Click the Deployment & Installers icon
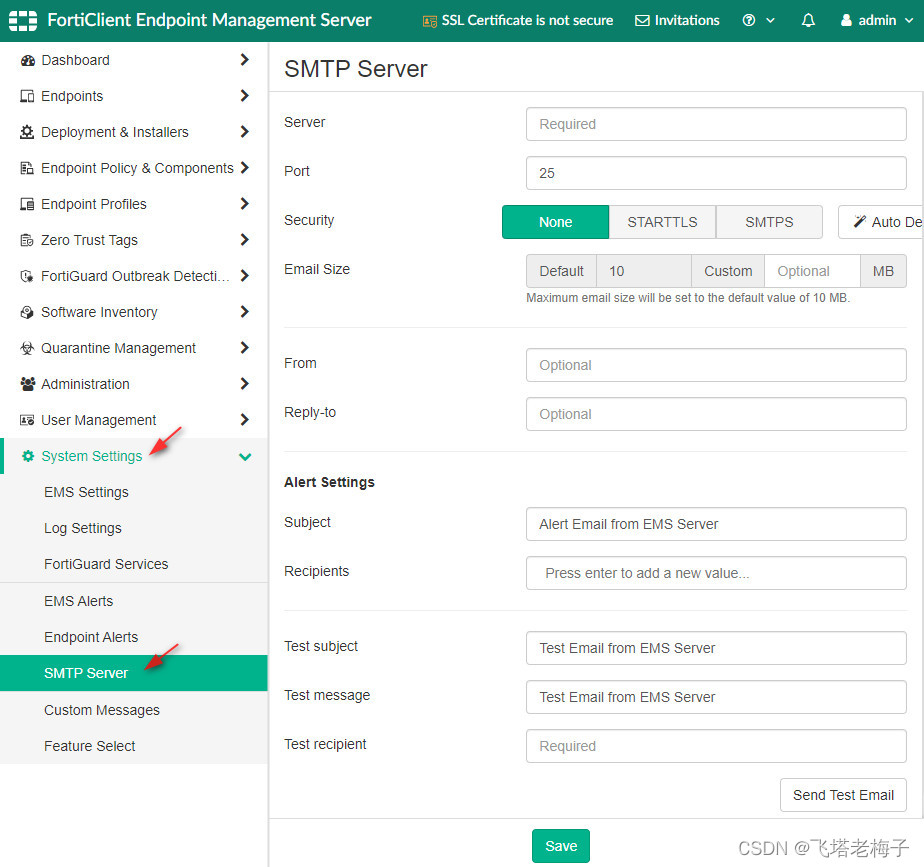 pyautogui.click(x=27, y=132)
